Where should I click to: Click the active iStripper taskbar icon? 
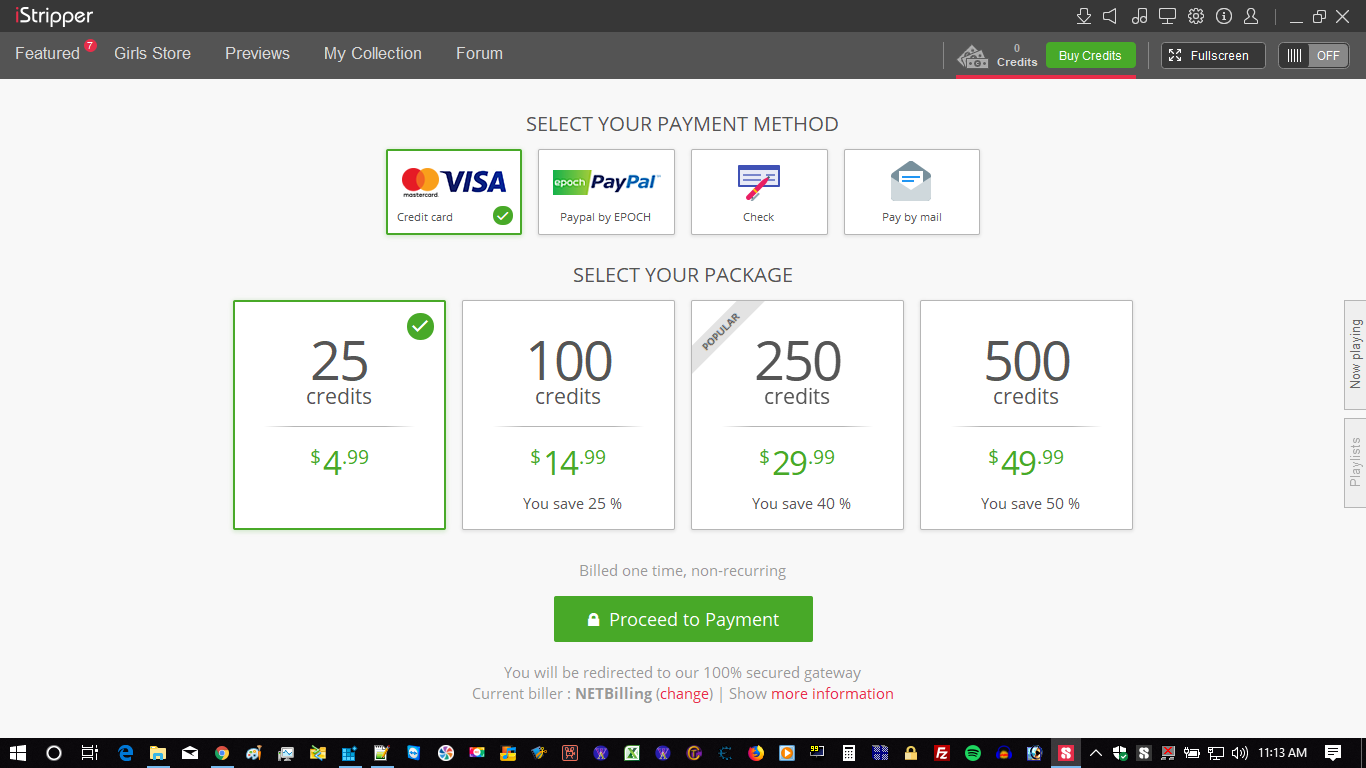coord(1066,753)
